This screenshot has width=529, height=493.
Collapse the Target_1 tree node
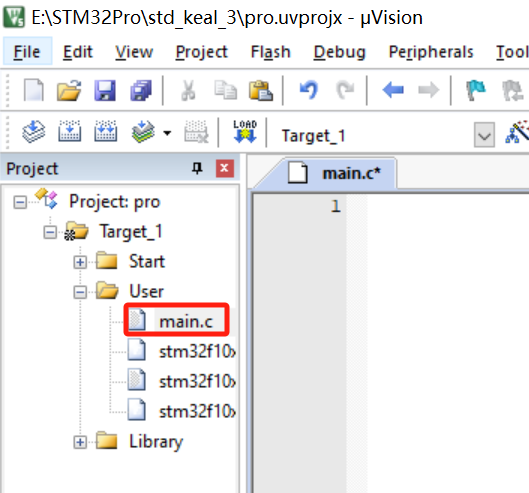[50, 232]
